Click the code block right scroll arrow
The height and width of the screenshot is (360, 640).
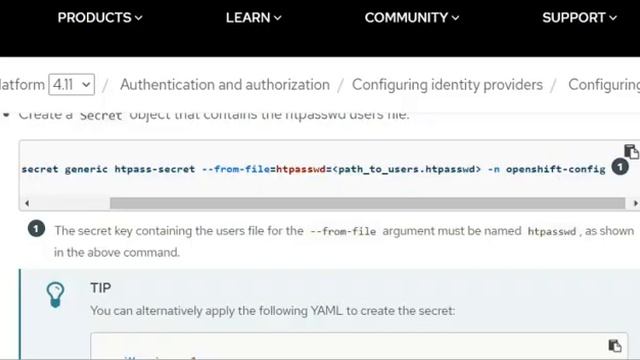click(635, 203)
